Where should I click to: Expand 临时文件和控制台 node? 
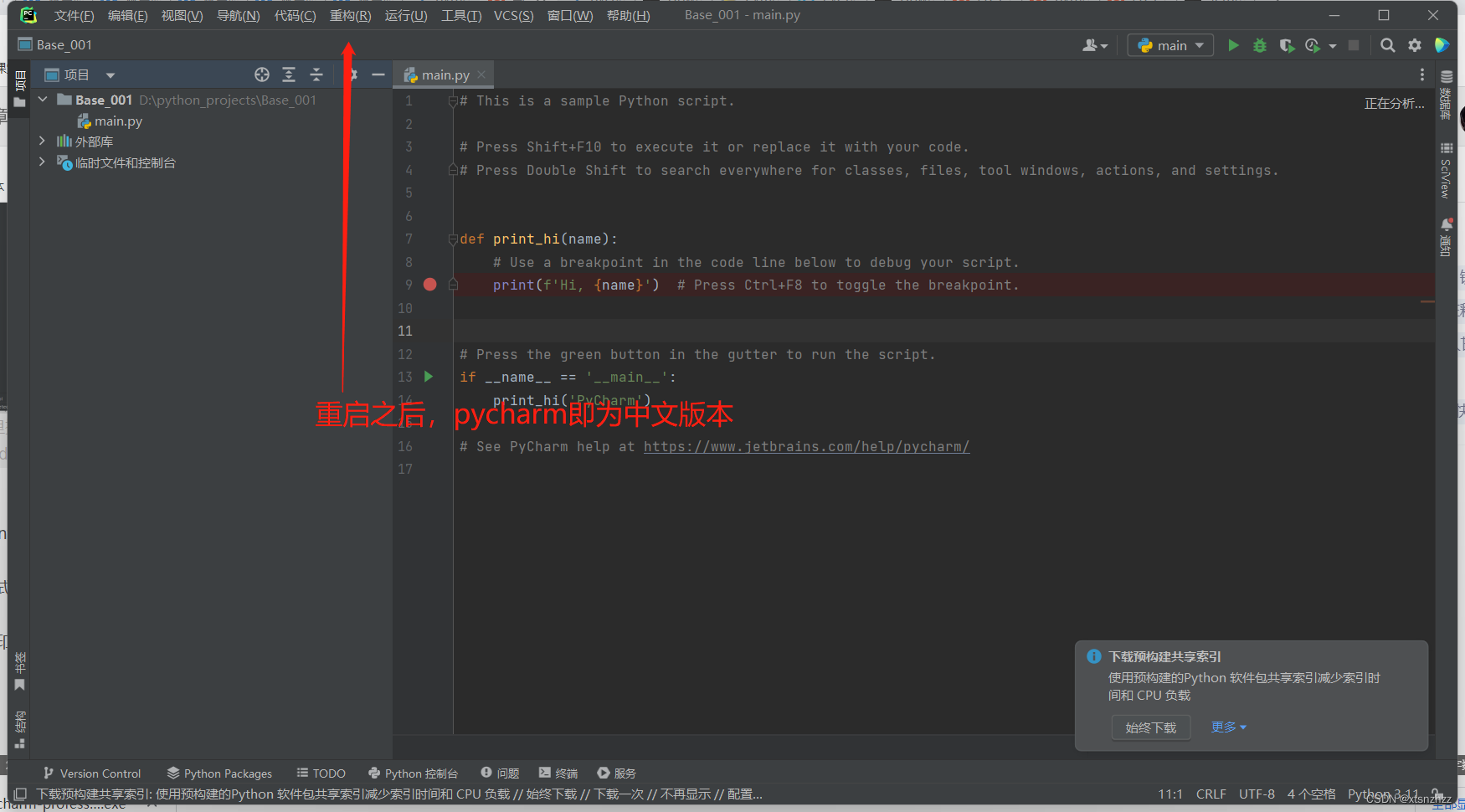[x=43, y=162]
